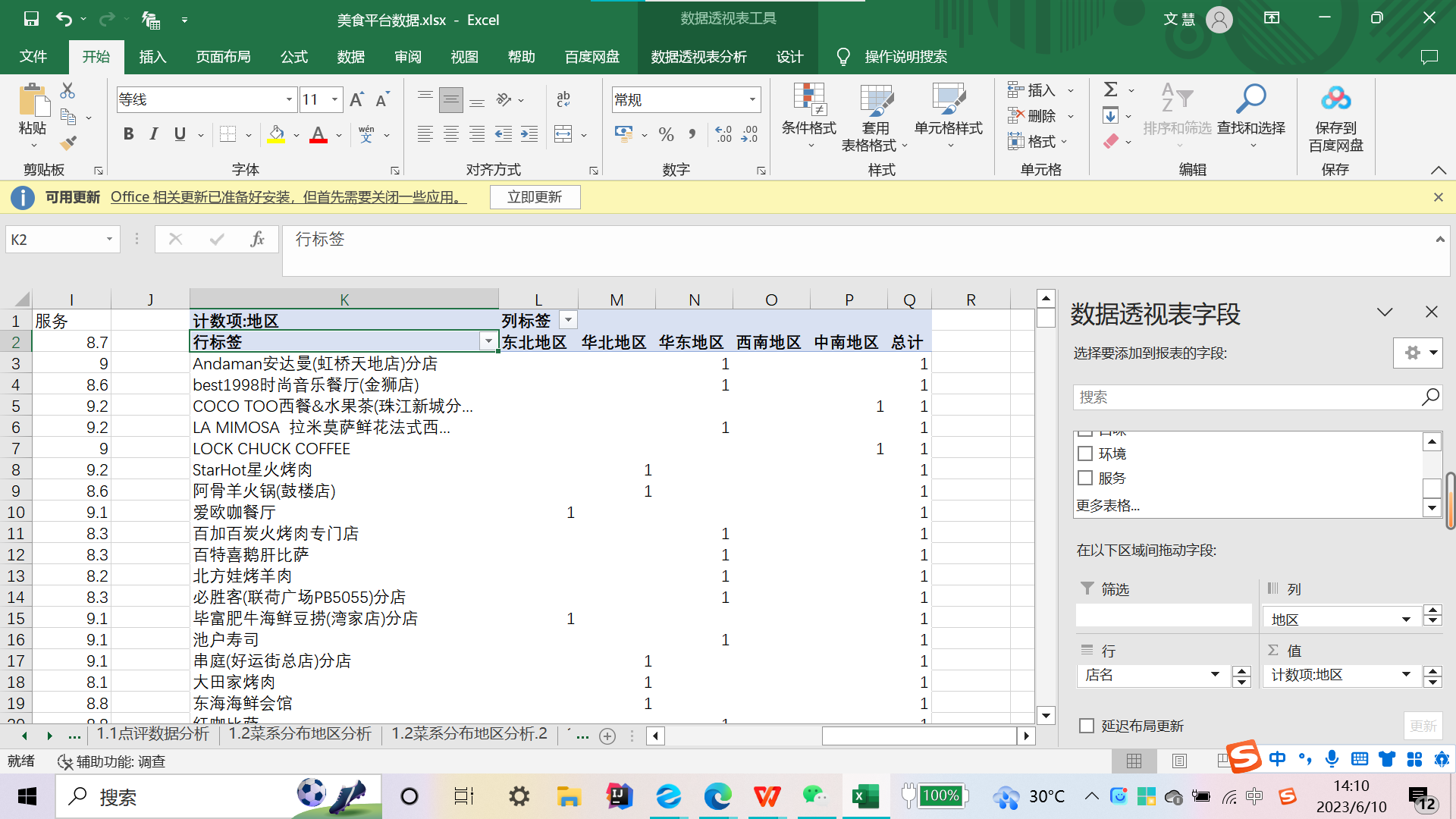The image size is (1456, 819).
Task: Click Save to Baidu Netdisk icon
Action: click(1335, 99)
